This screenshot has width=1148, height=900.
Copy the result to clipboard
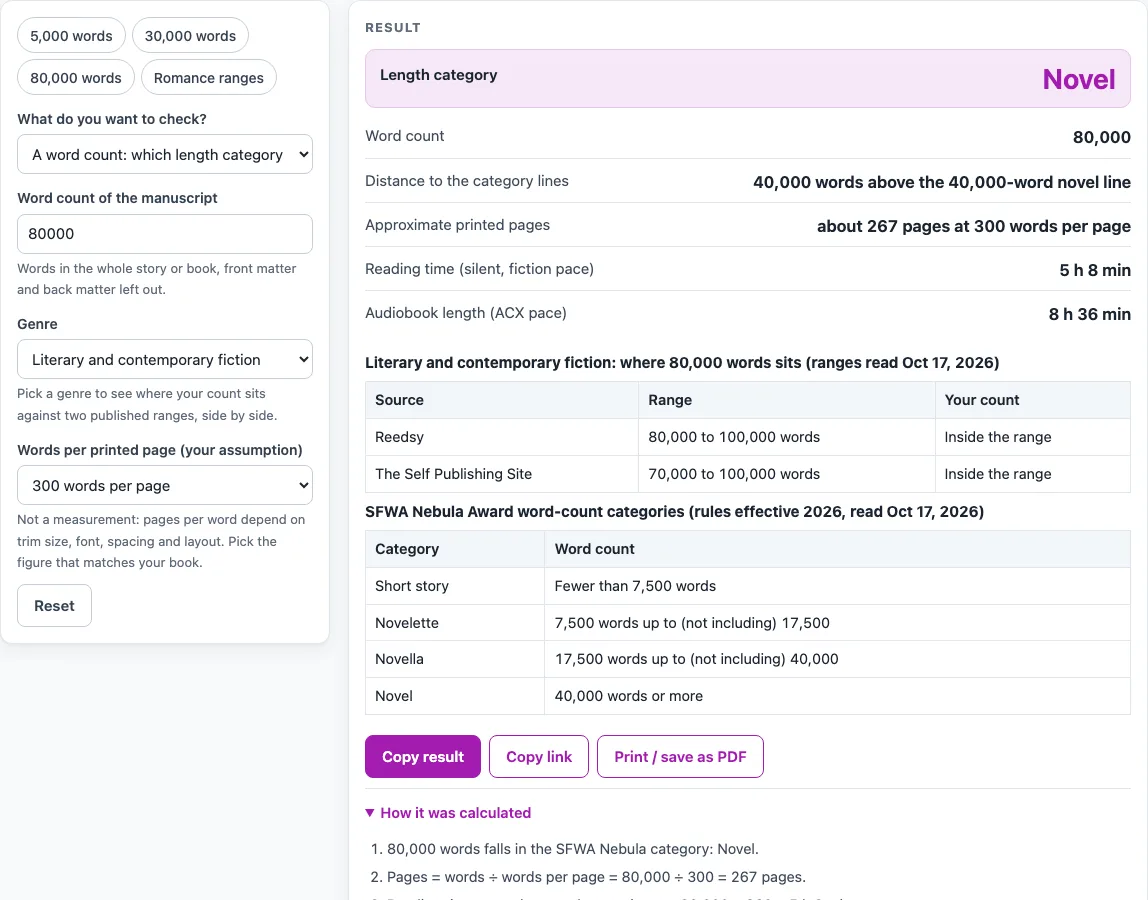[x=423, y=756]
